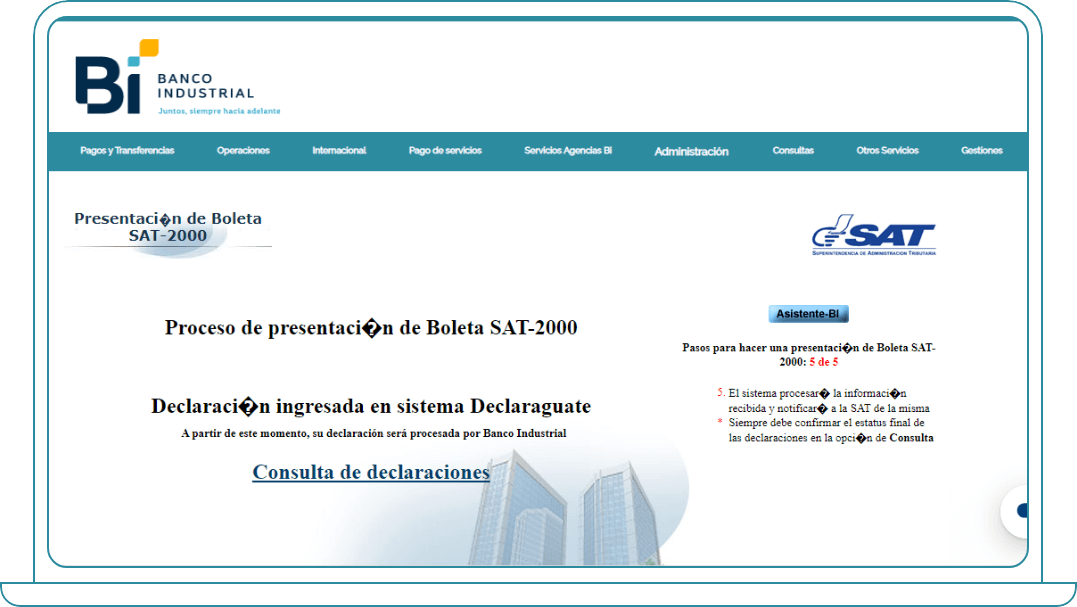Follow the Consulta de declaraciones link
The width and height of the screenshot is (1077, 607).
[371, 472]
